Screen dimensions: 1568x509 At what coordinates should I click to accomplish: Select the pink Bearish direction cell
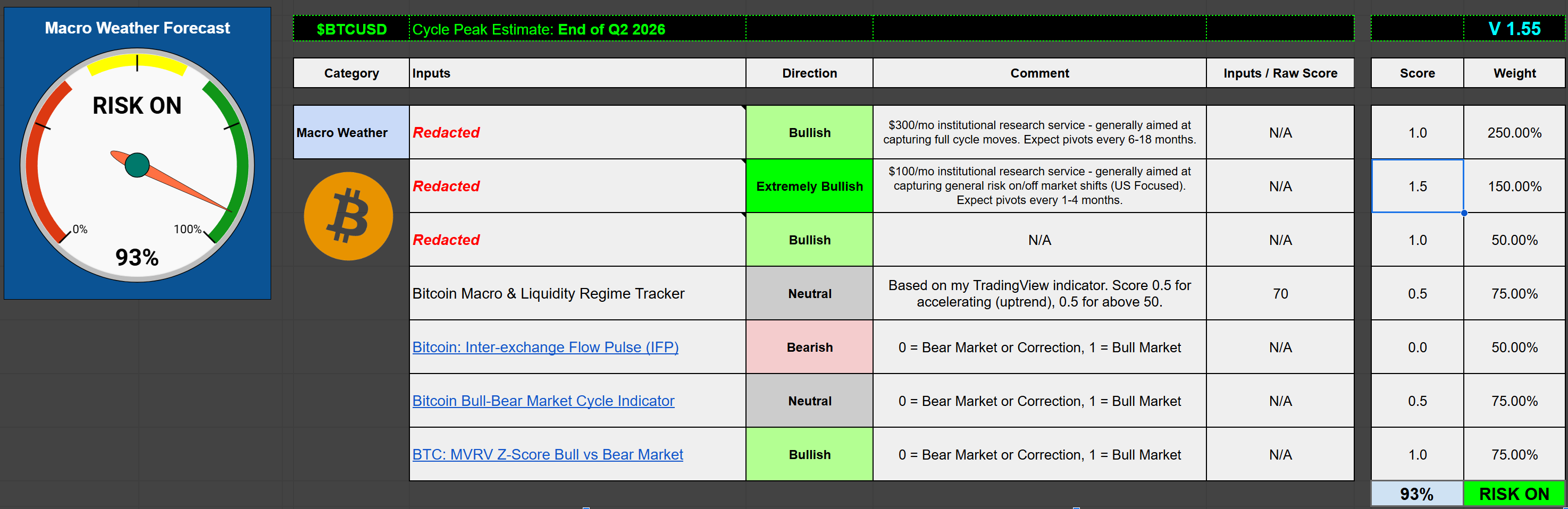(809, 347)
